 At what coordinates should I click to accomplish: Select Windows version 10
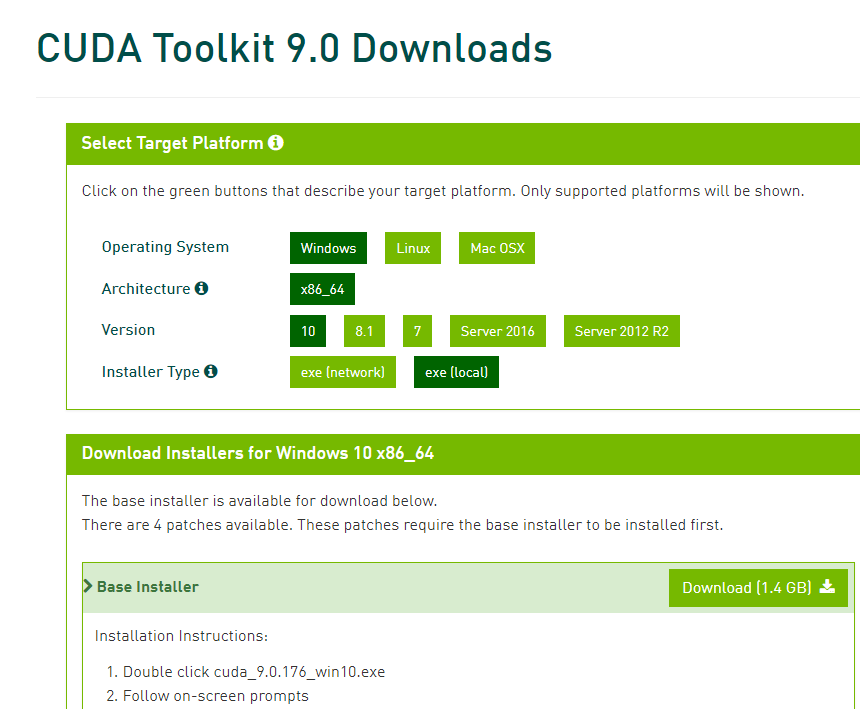[308, 331]
